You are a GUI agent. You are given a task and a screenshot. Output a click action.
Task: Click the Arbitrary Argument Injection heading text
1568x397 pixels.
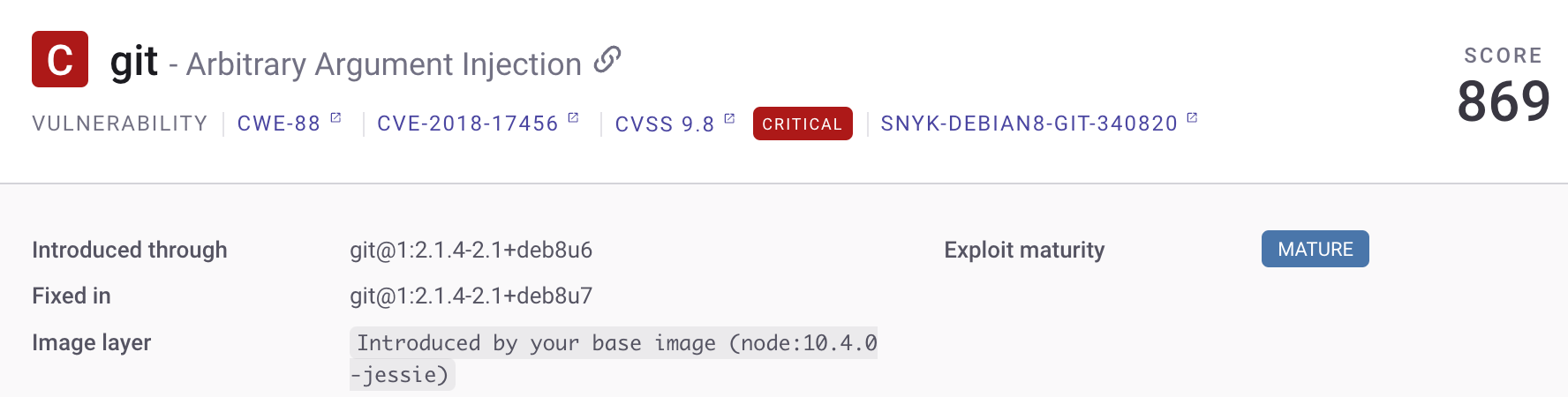tap(383, 64)
